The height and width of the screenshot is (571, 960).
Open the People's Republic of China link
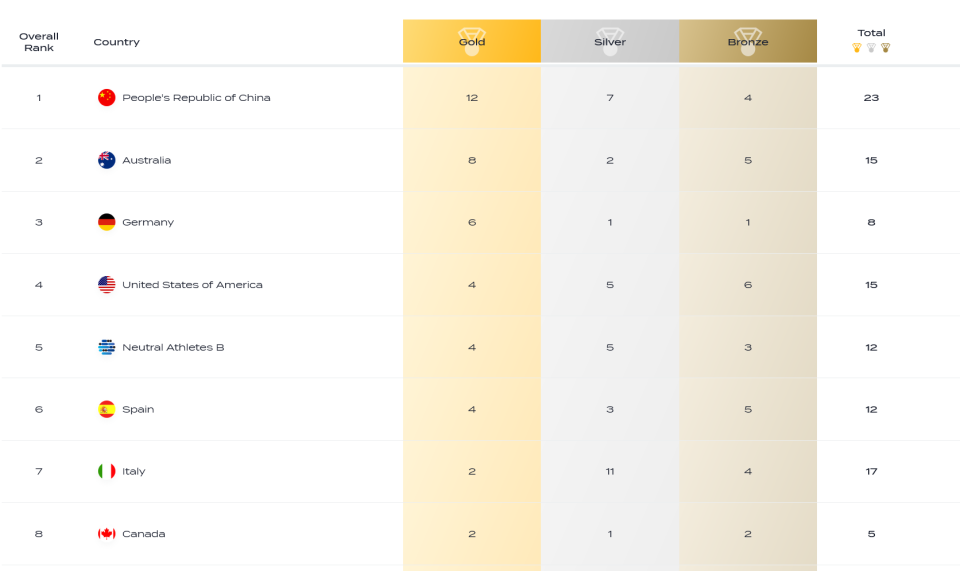pos(196,97)
